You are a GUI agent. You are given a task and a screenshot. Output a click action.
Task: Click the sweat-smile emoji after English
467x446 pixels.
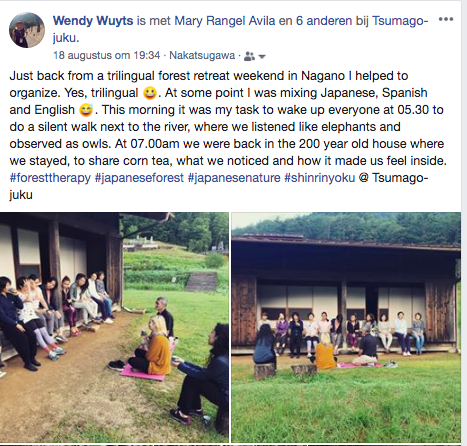tap(86, 110)
